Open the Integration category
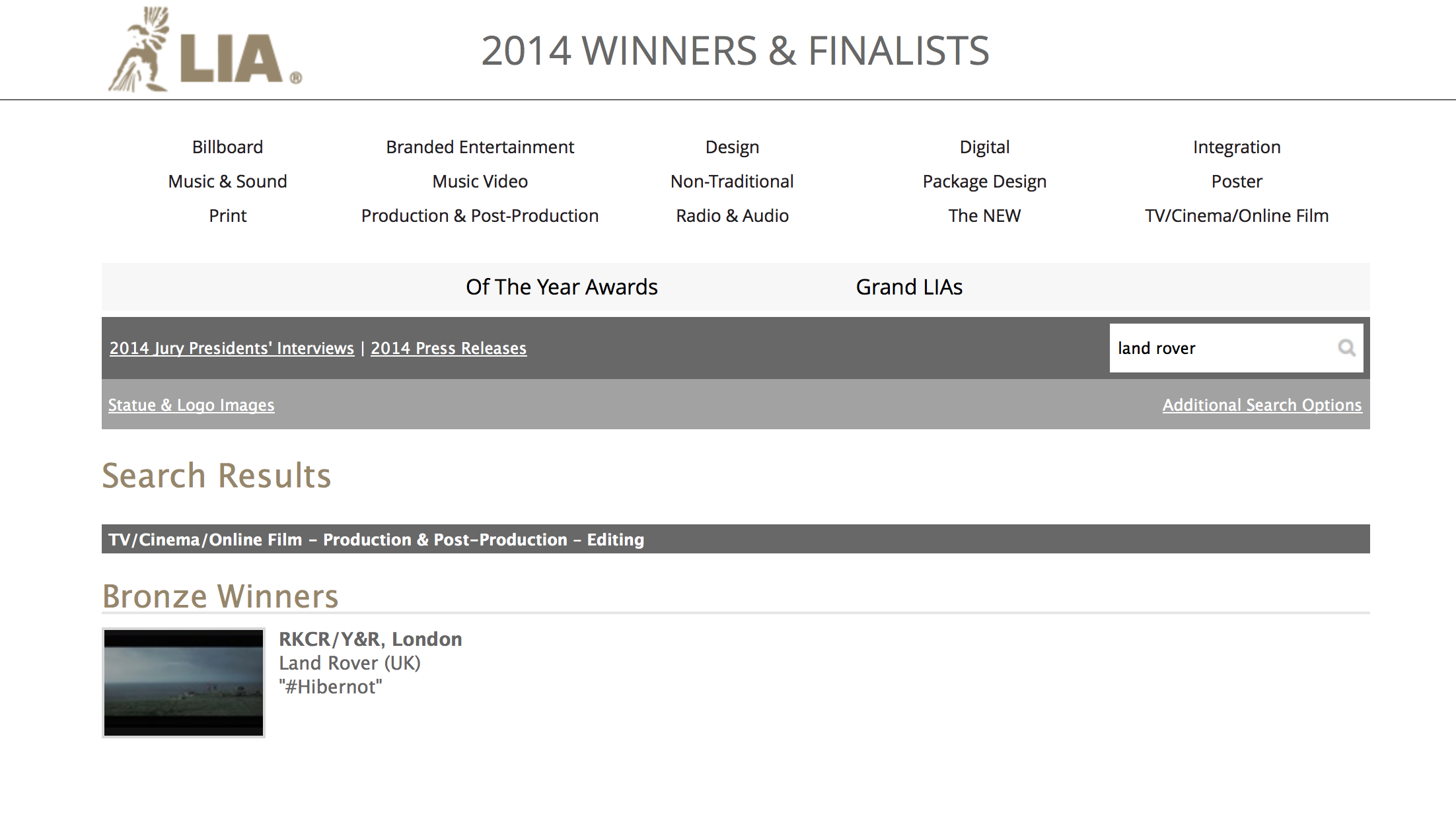The height and width of the screenshot is (840, 1456). tap(1237, 147)
